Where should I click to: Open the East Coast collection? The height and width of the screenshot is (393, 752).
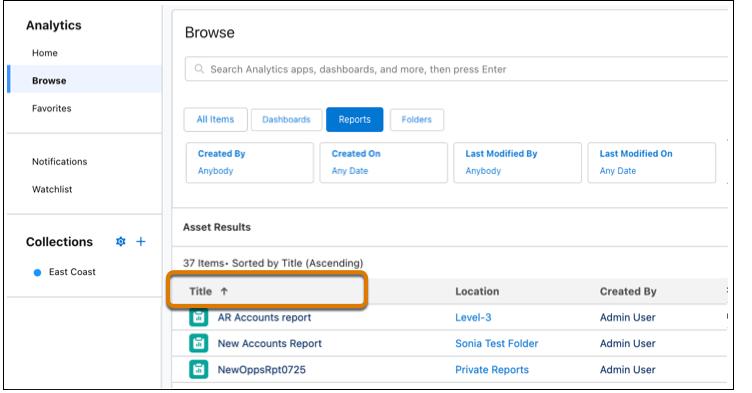point(72,272)
